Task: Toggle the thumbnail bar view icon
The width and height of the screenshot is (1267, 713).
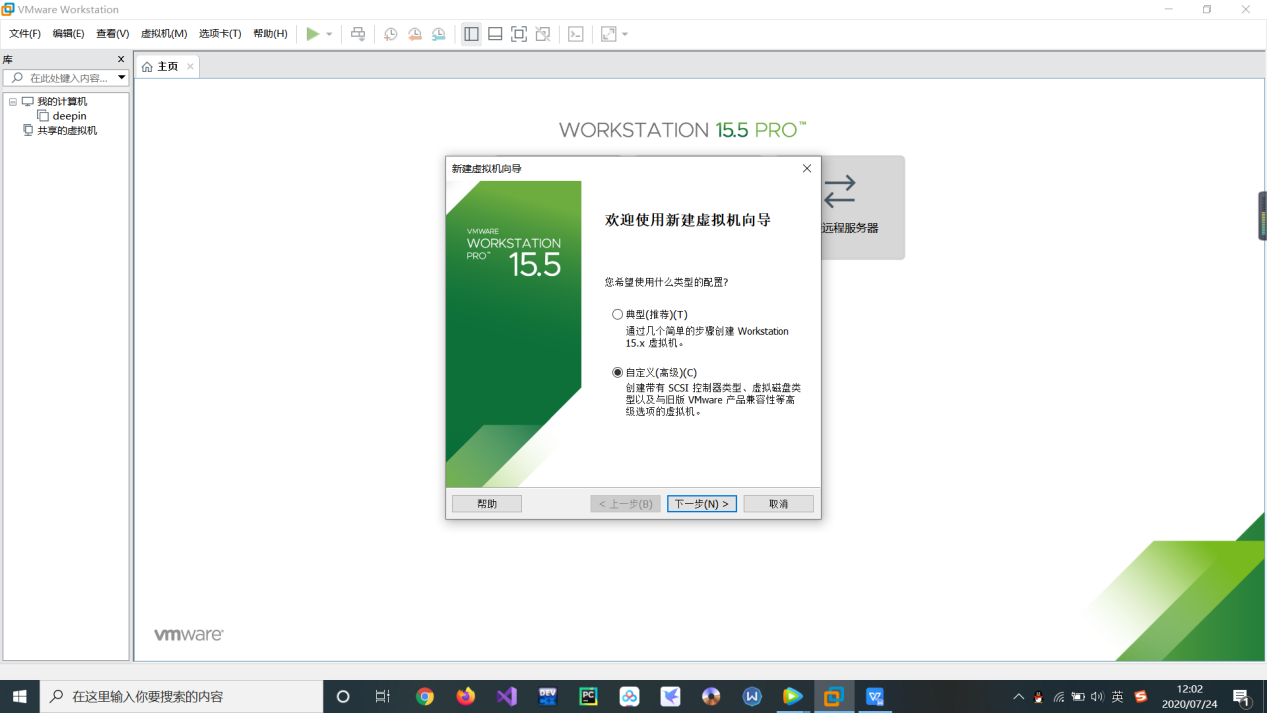Action: [495, 34]
